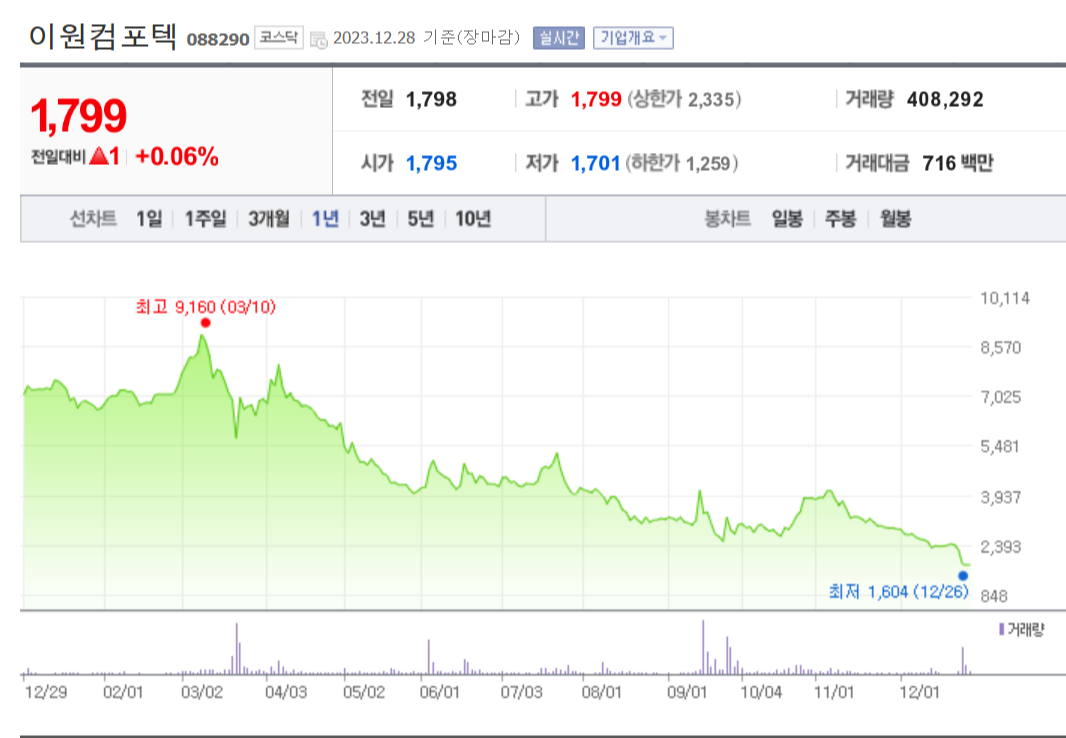The image size is (1066, 738).
Task: Click the 선차트 section label
Action: tap(93, 219)
